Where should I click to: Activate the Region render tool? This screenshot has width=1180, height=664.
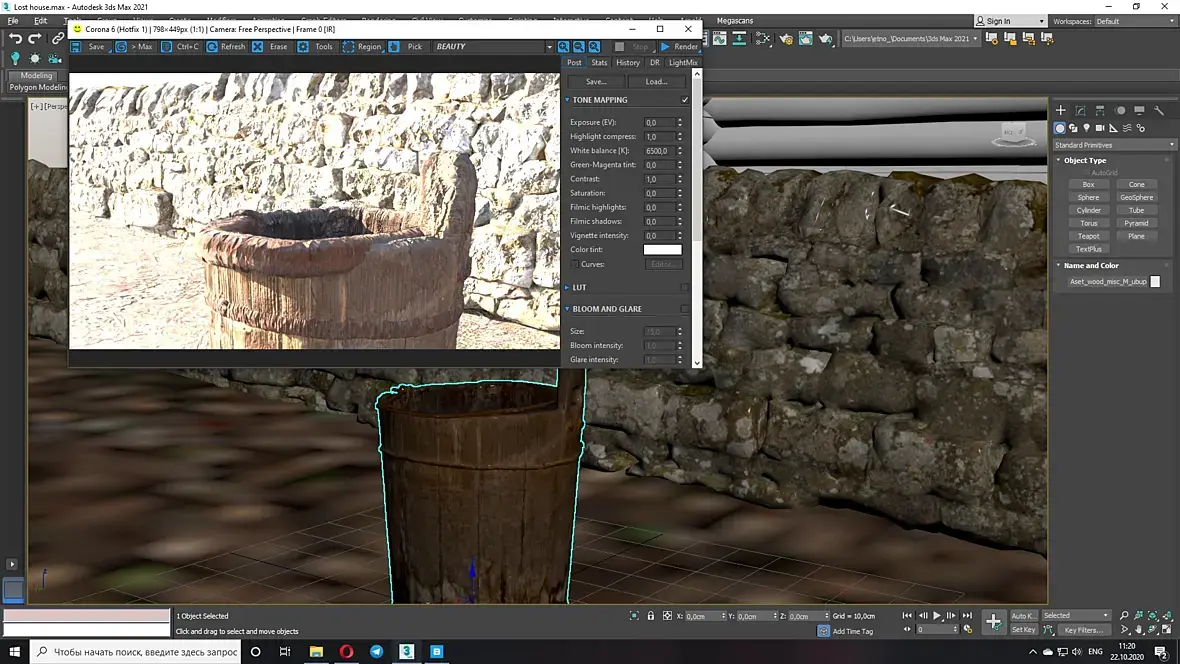click(x=361, y=47)
